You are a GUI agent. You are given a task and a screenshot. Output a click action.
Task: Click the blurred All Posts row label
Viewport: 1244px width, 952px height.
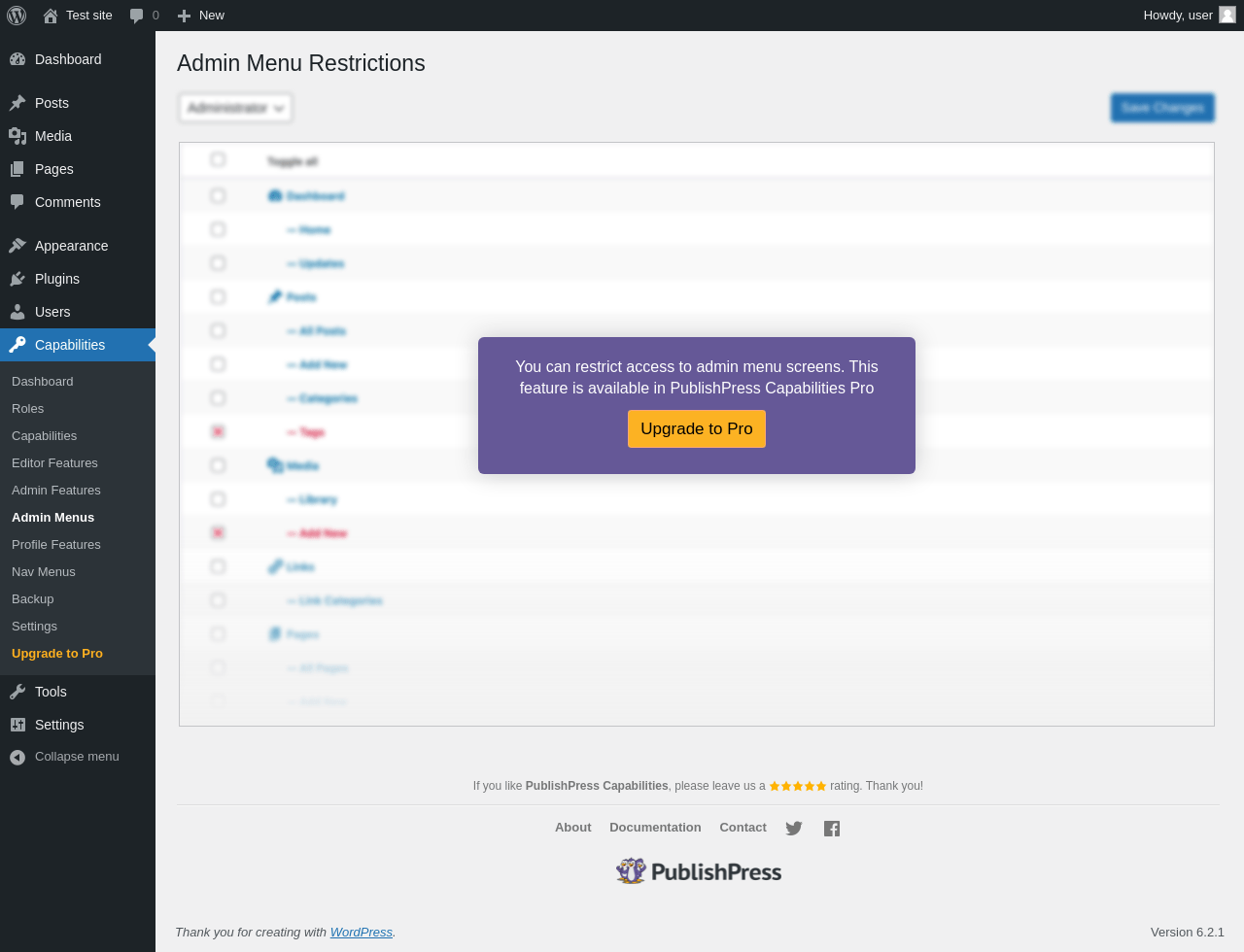[x=317, y=331]
